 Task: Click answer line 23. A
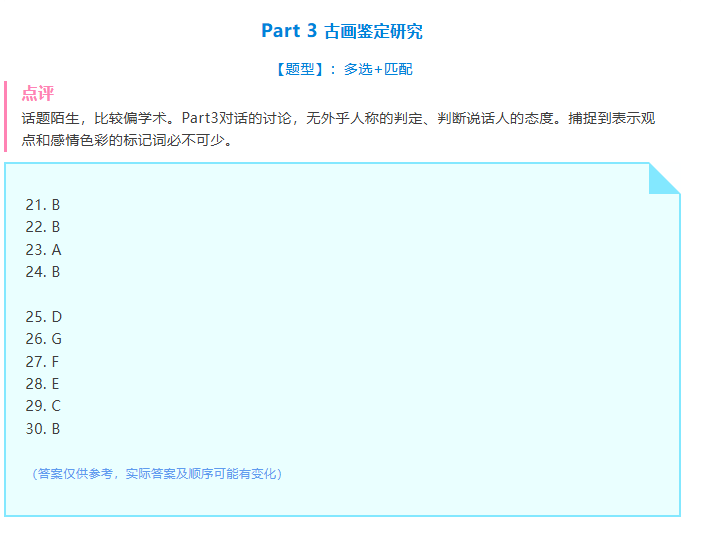43,250
